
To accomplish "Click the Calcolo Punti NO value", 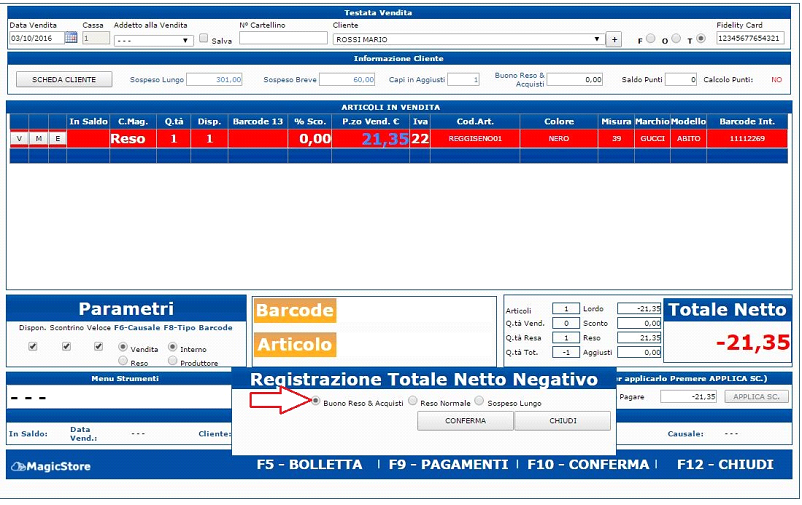I will 776,80.
